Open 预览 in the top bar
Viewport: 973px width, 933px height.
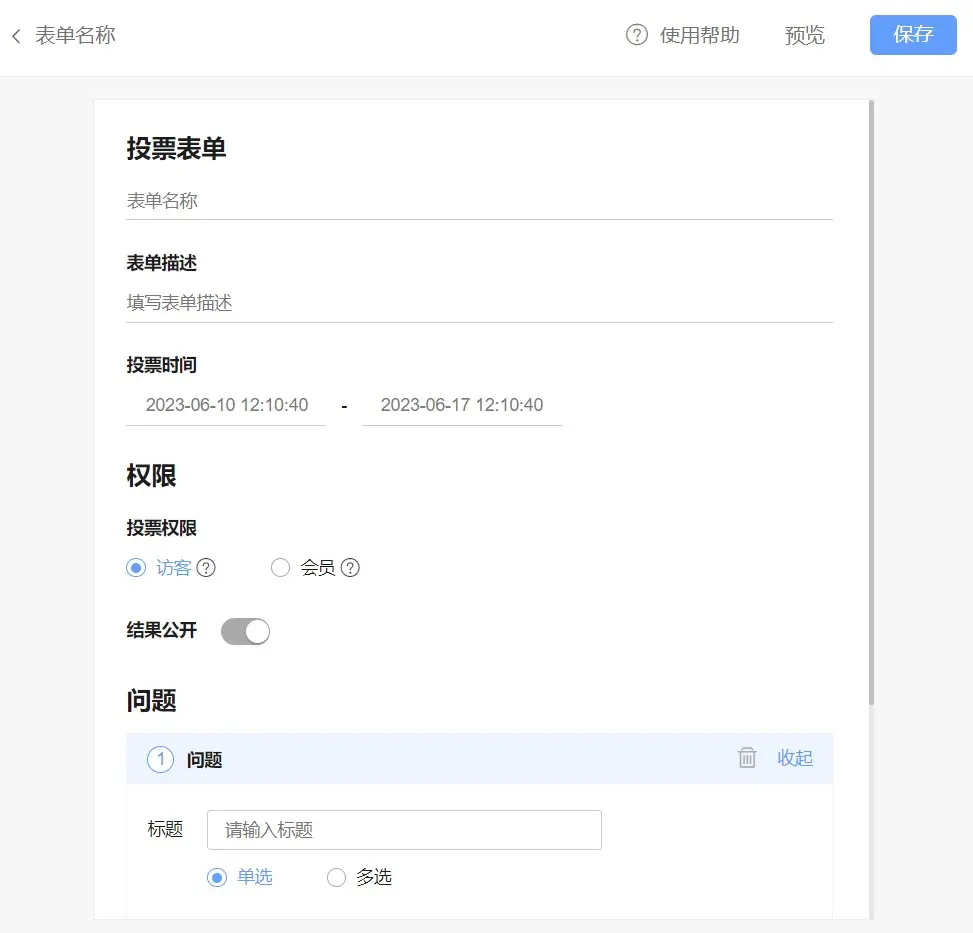[805, 35]
